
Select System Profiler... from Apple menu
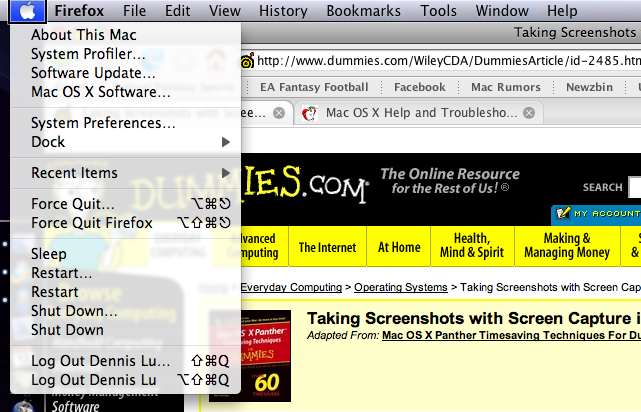click(125, 54)
